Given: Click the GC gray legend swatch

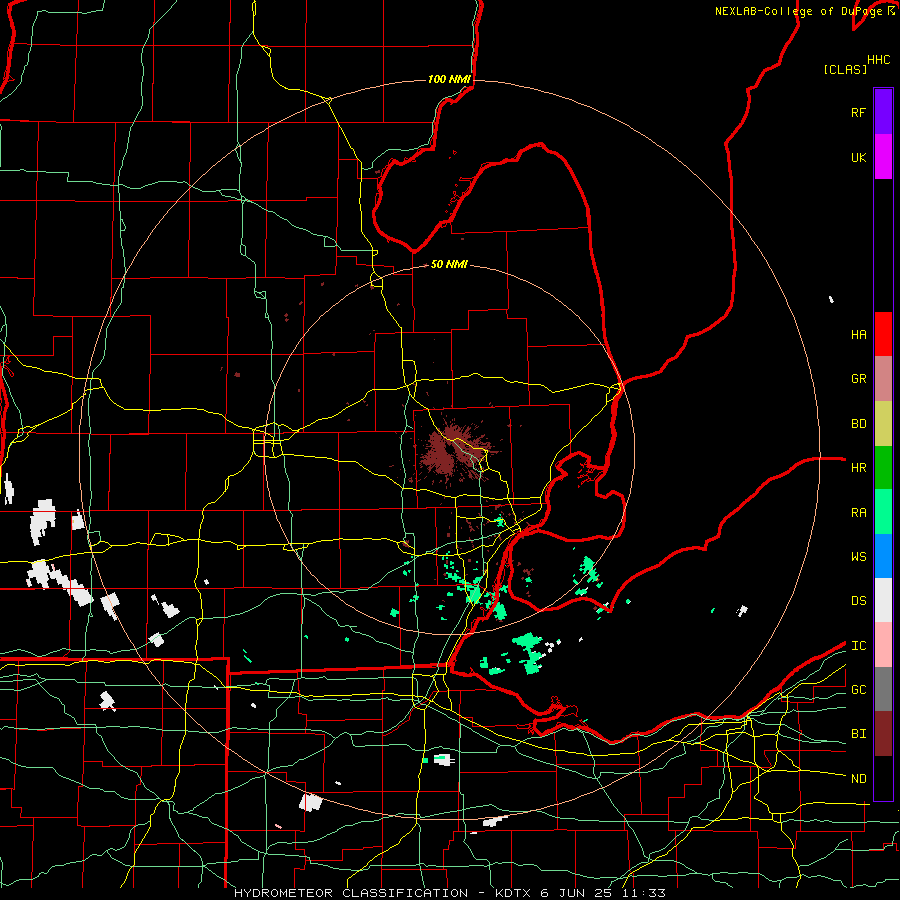Looking at the screenshot, I should (883, 689).
